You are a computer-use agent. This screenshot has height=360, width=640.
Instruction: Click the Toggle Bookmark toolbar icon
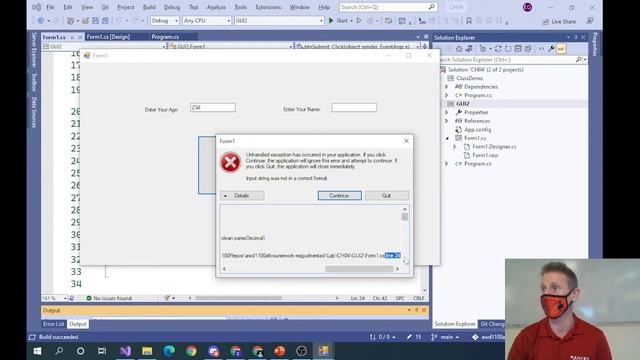coord(469,20)
